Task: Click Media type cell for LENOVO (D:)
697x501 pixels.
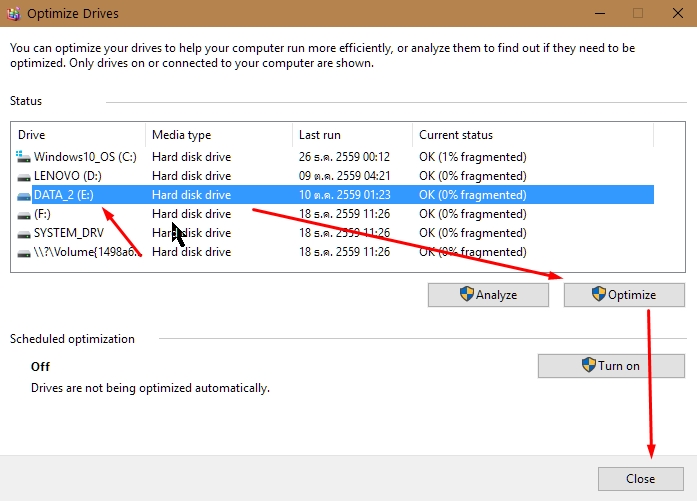Action: [x=192, y=176]
